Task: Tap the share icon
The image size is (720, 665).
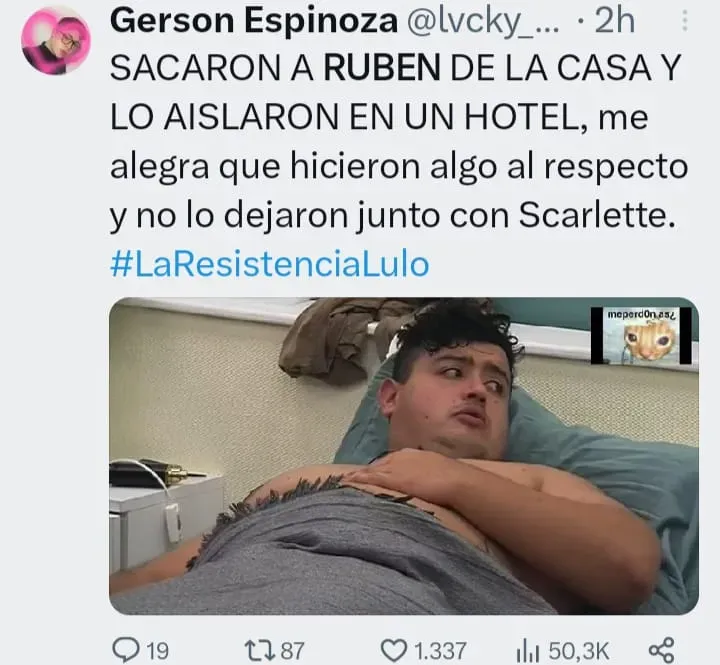Action: pos(661,650)
